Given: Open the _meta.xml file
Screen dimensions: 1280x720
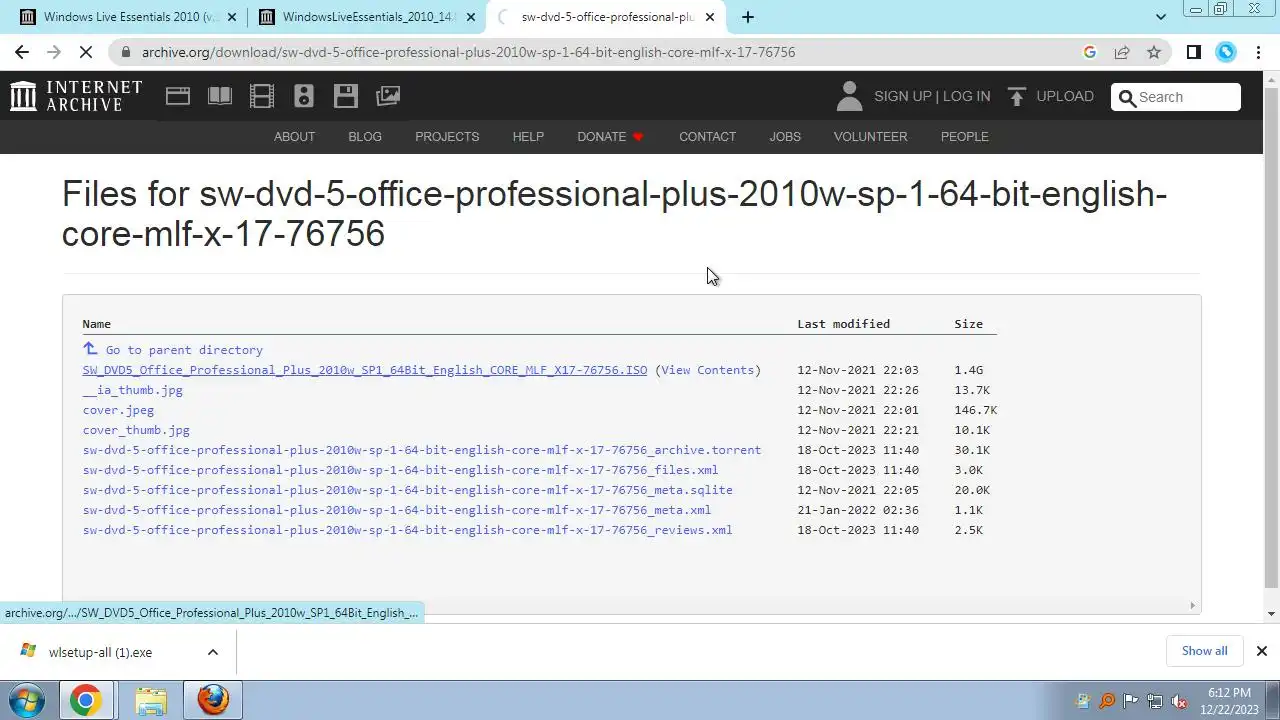Looking at the screenshot, I should coord(397,510).
